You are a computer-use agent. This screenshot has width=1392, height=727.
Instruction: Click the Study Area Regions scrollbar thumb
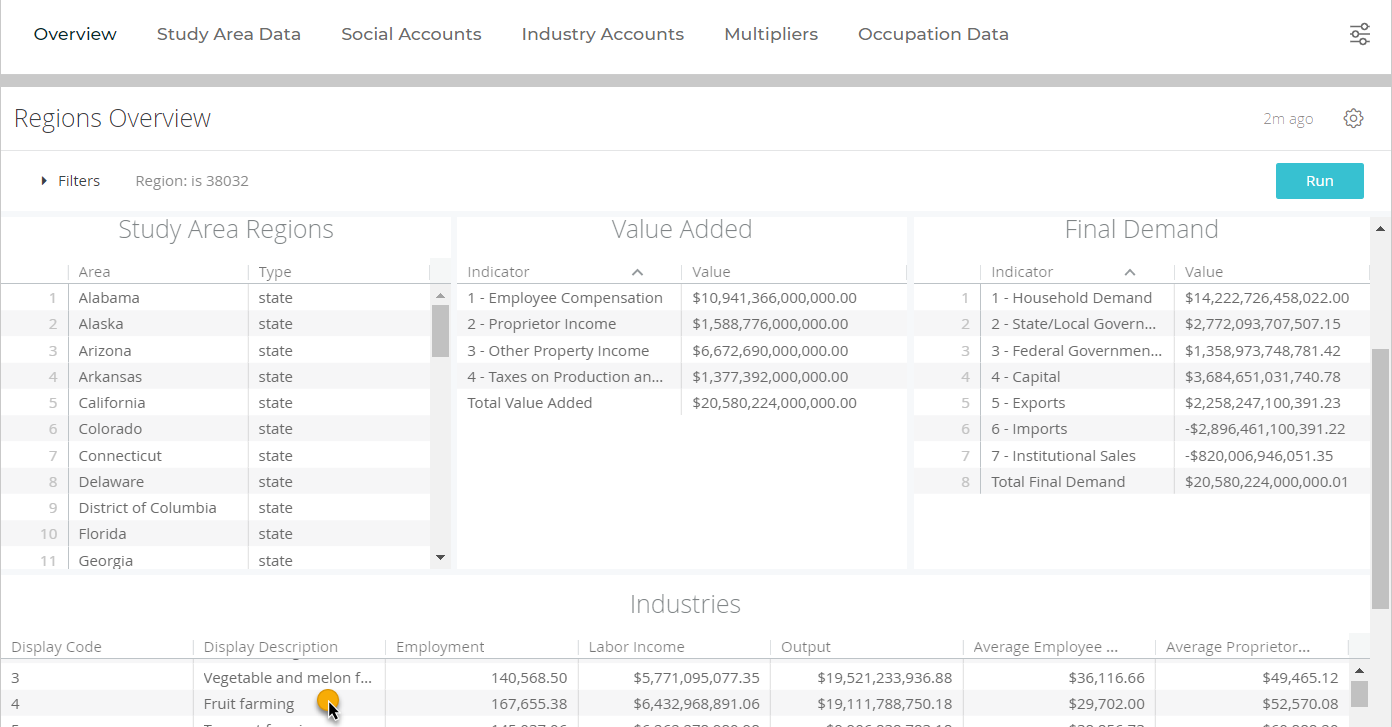tap(440, 331)
